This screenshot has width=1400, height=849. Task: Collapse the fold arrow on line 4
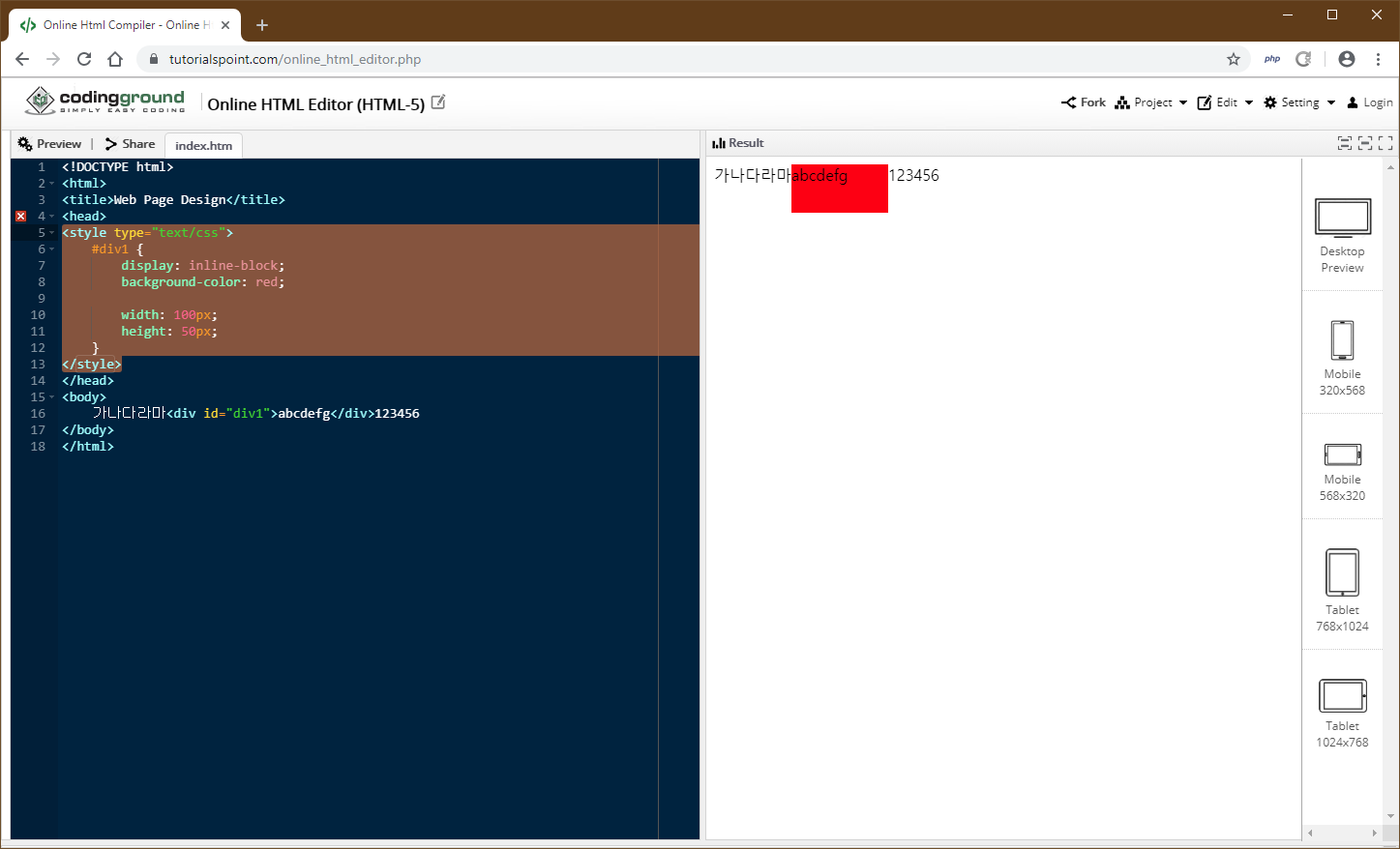coord(52,217)
